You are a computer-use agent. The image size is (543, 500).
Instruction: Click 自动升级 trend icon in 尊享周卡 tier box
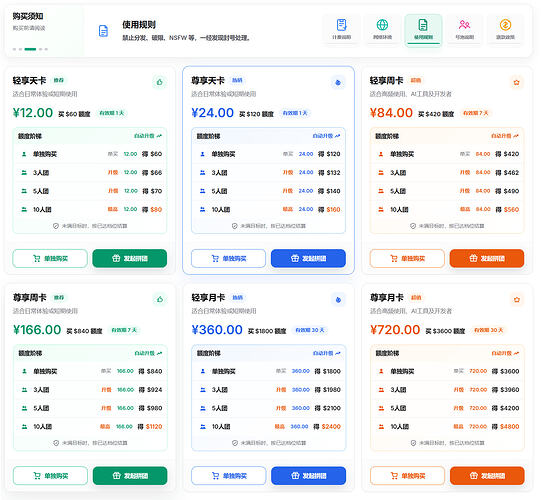pyautogui.click(x=159, y=353)
